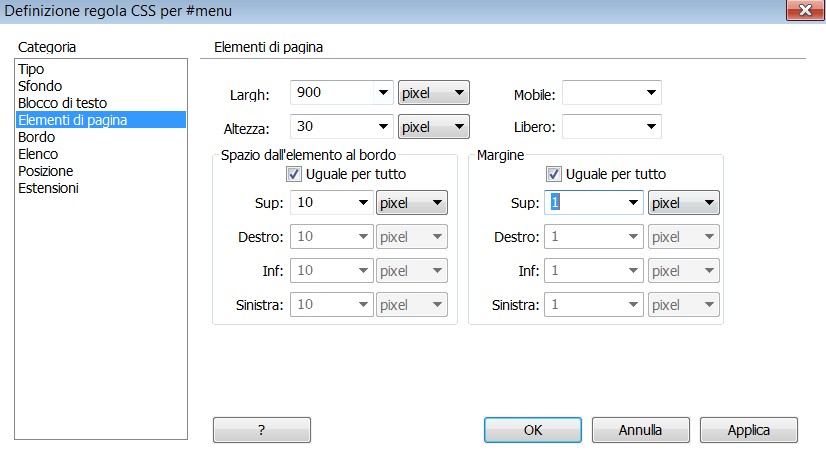This screenshot has height=451, width=826.
Task: Click the OK button
Action: click(x=533, y=430)
